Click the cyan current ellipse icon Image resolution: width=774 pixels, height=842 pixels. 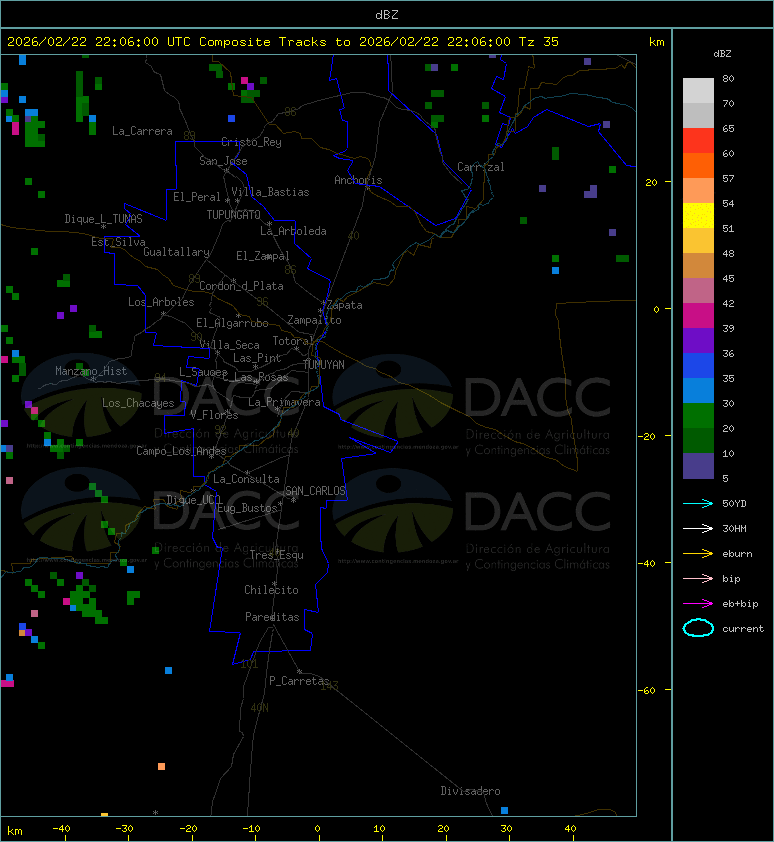tap(698, 628)
